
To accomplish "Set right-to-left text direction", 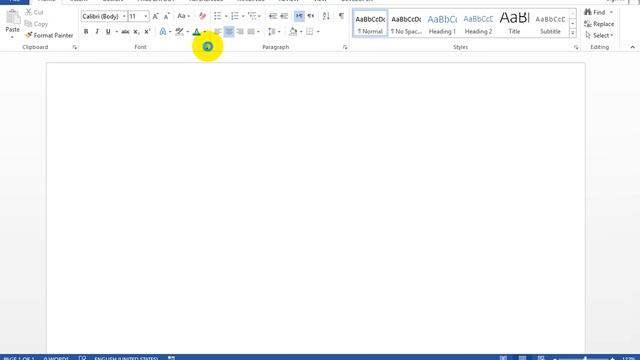I will point(311,16).
